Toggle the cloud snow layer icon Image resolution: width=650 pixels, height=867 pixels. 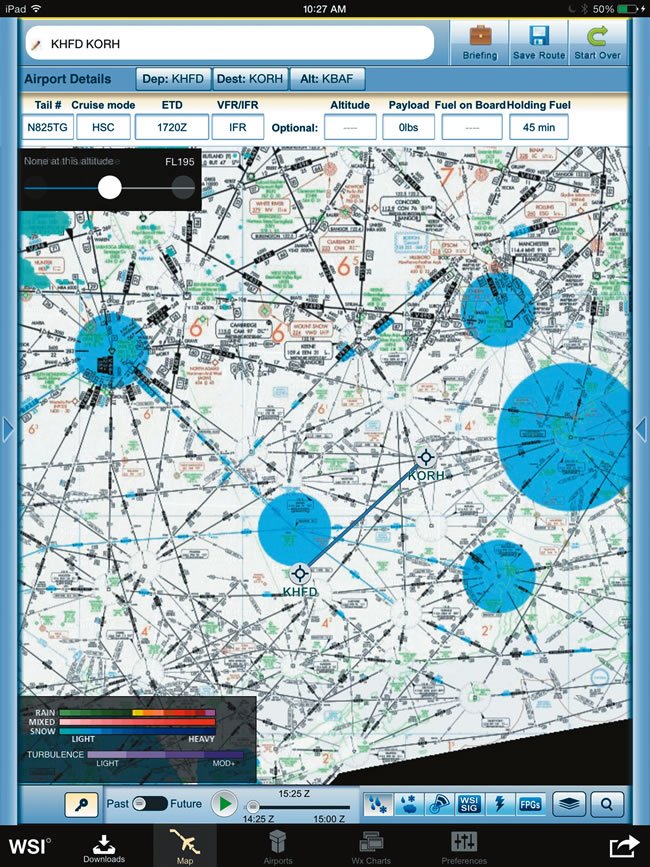(409, 804)
